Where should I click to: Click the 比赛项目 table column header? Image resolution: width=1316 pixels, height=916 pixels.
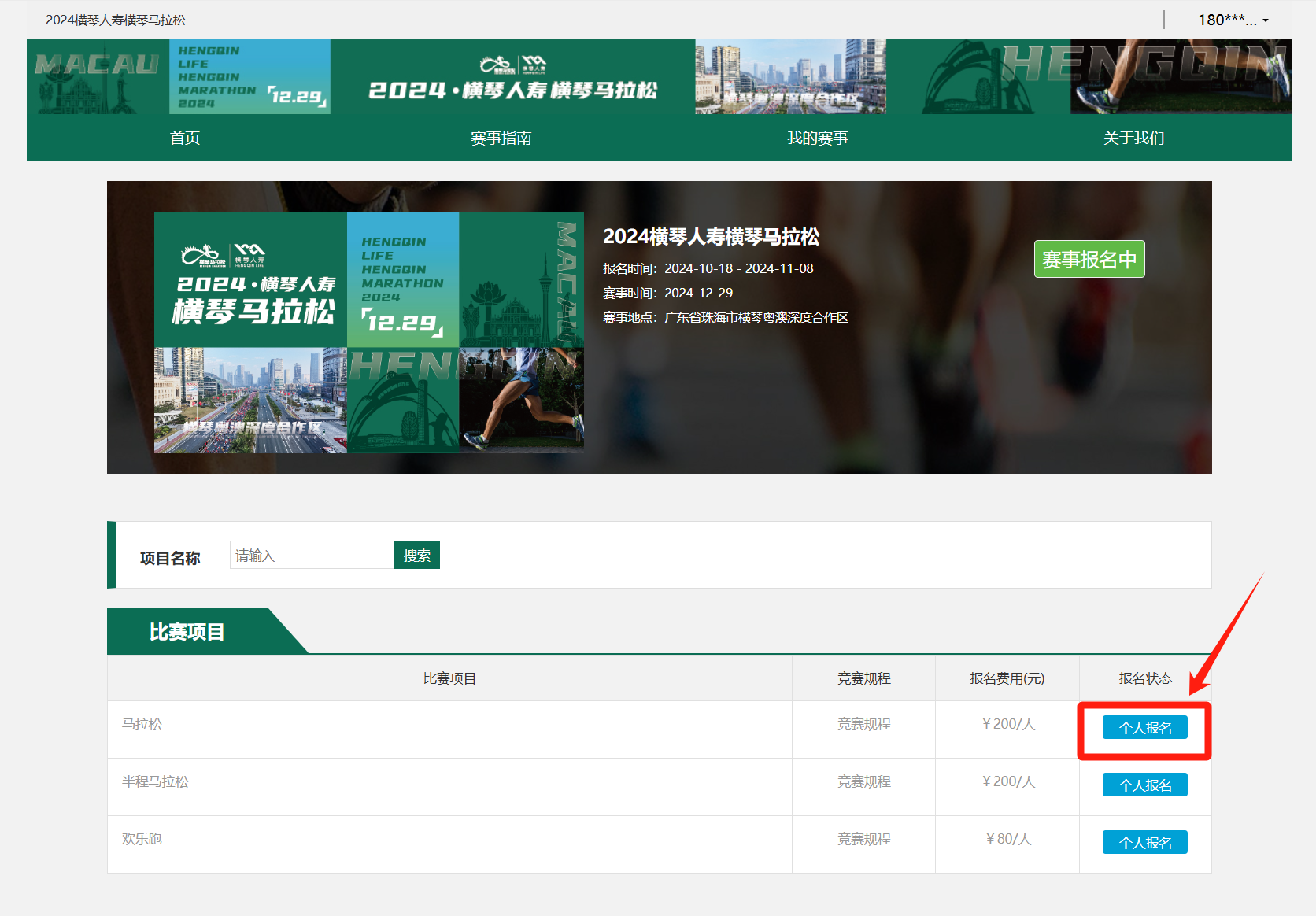click(449, 678)
